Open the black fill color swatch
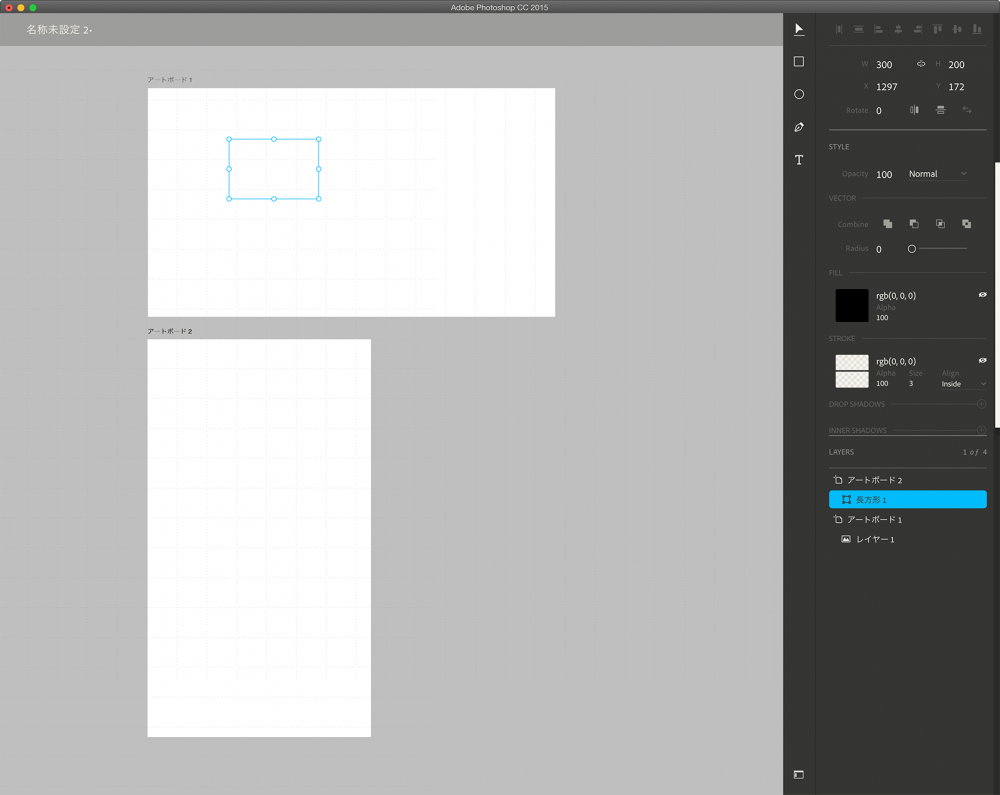This screenshot has width=1000, height=795. 851,305
